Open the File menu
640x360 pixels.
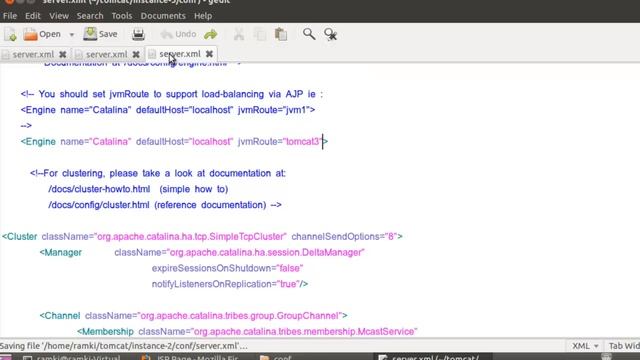(10, 16)
